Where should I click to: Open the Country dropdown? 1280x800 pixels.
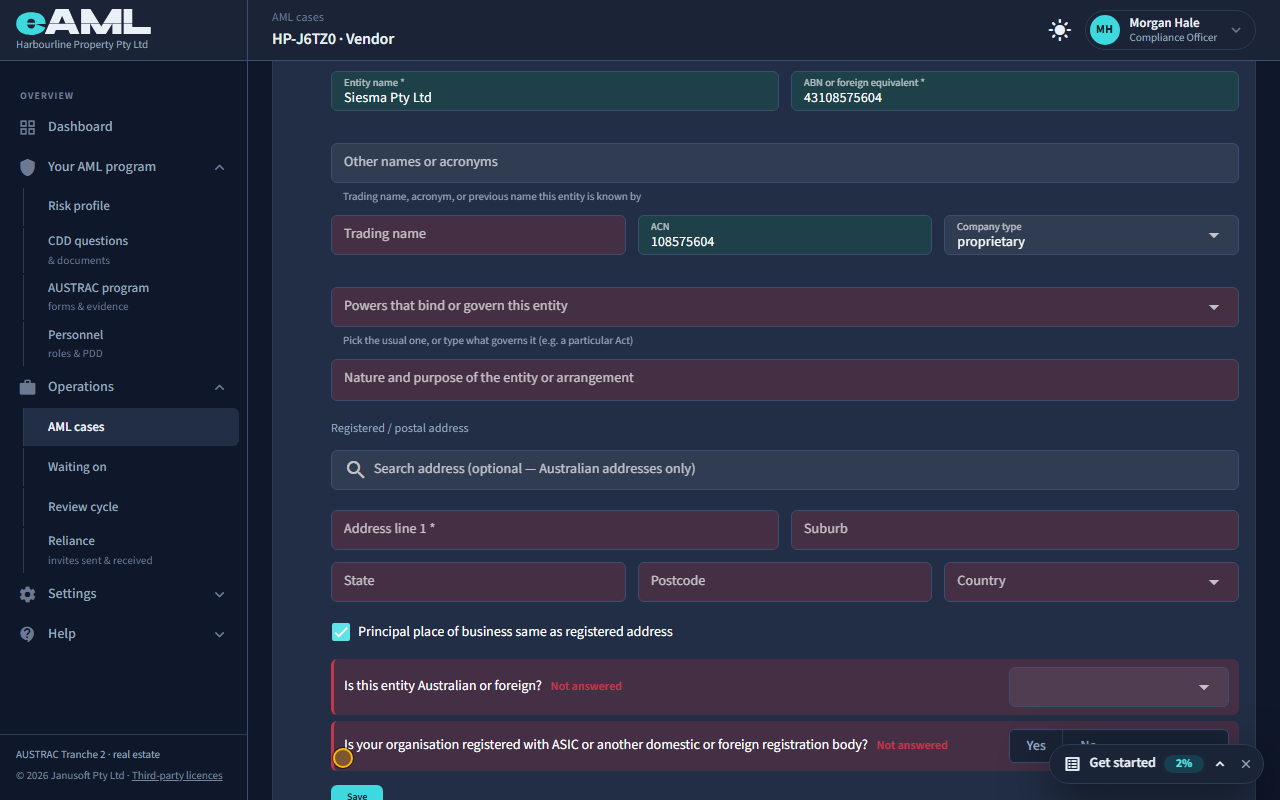(1091, 582)
